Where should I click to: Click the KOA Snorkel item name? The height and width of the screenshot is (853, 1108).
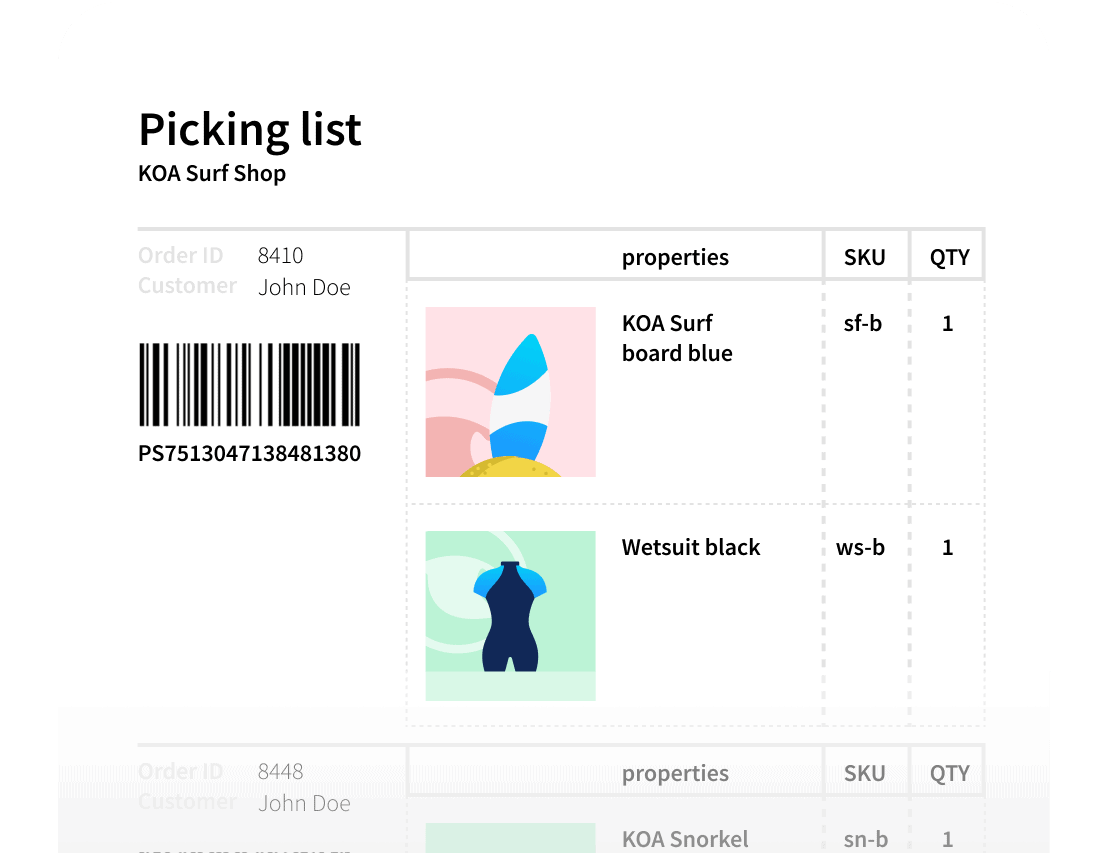[x=685, y=839]
